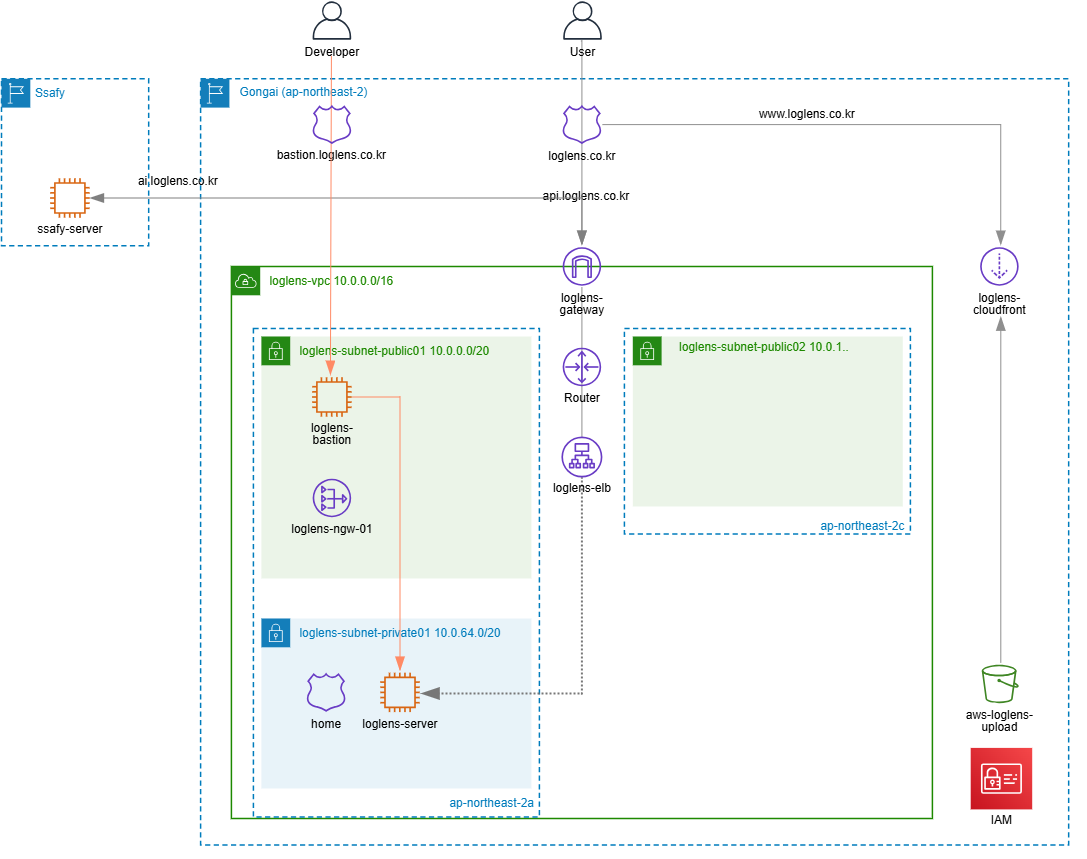Select the User person icon
1087x859 pixels.
582,20
